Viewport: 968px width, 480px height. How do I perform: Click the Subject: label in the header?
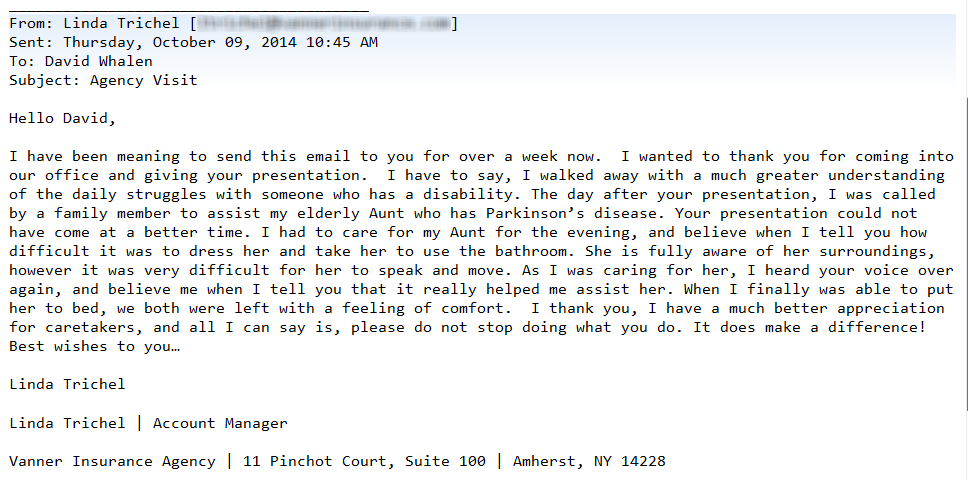(x=45, y=80)
